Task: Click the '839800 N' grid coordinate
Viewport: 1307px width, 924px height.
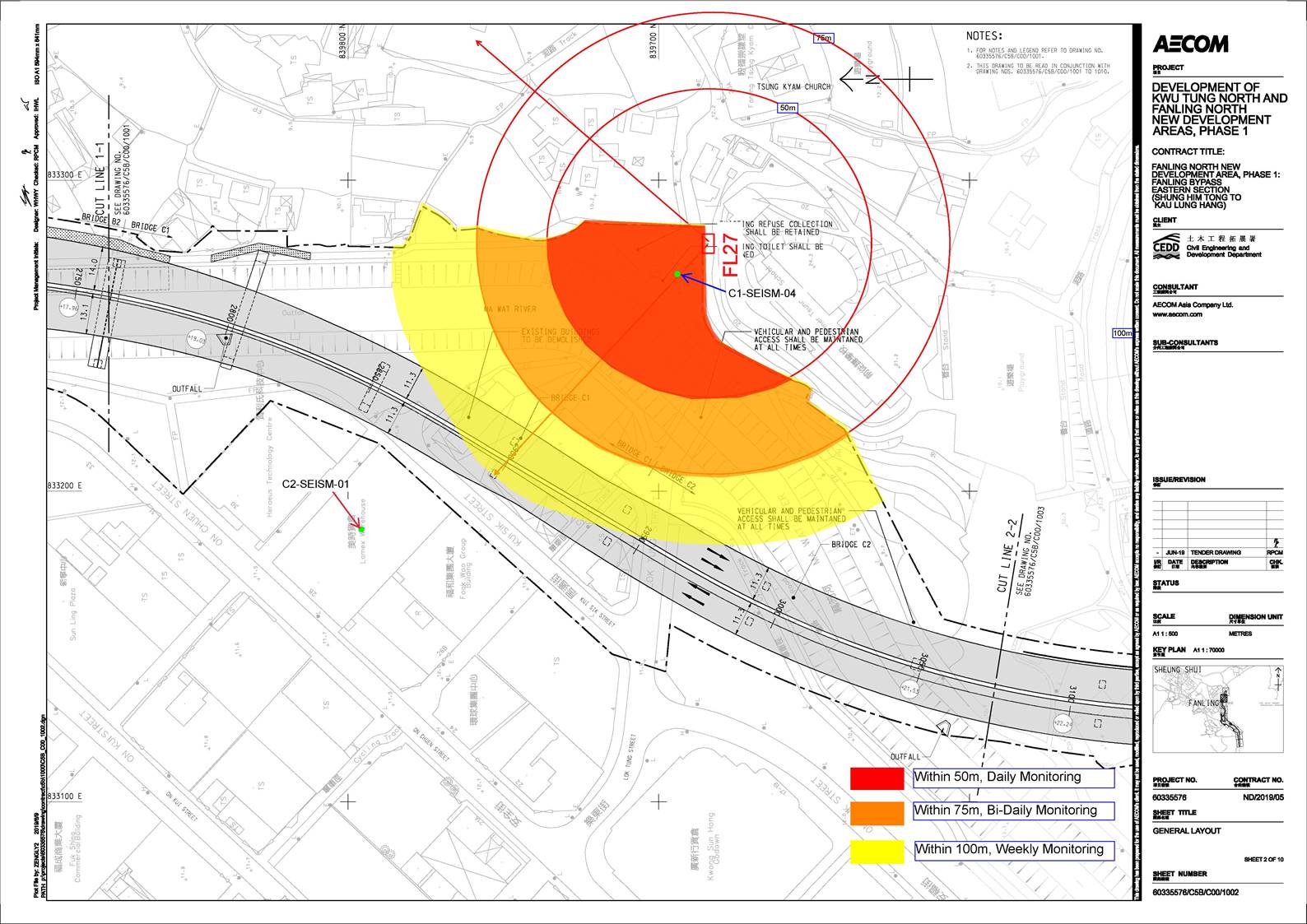Action: pos(342,43)
